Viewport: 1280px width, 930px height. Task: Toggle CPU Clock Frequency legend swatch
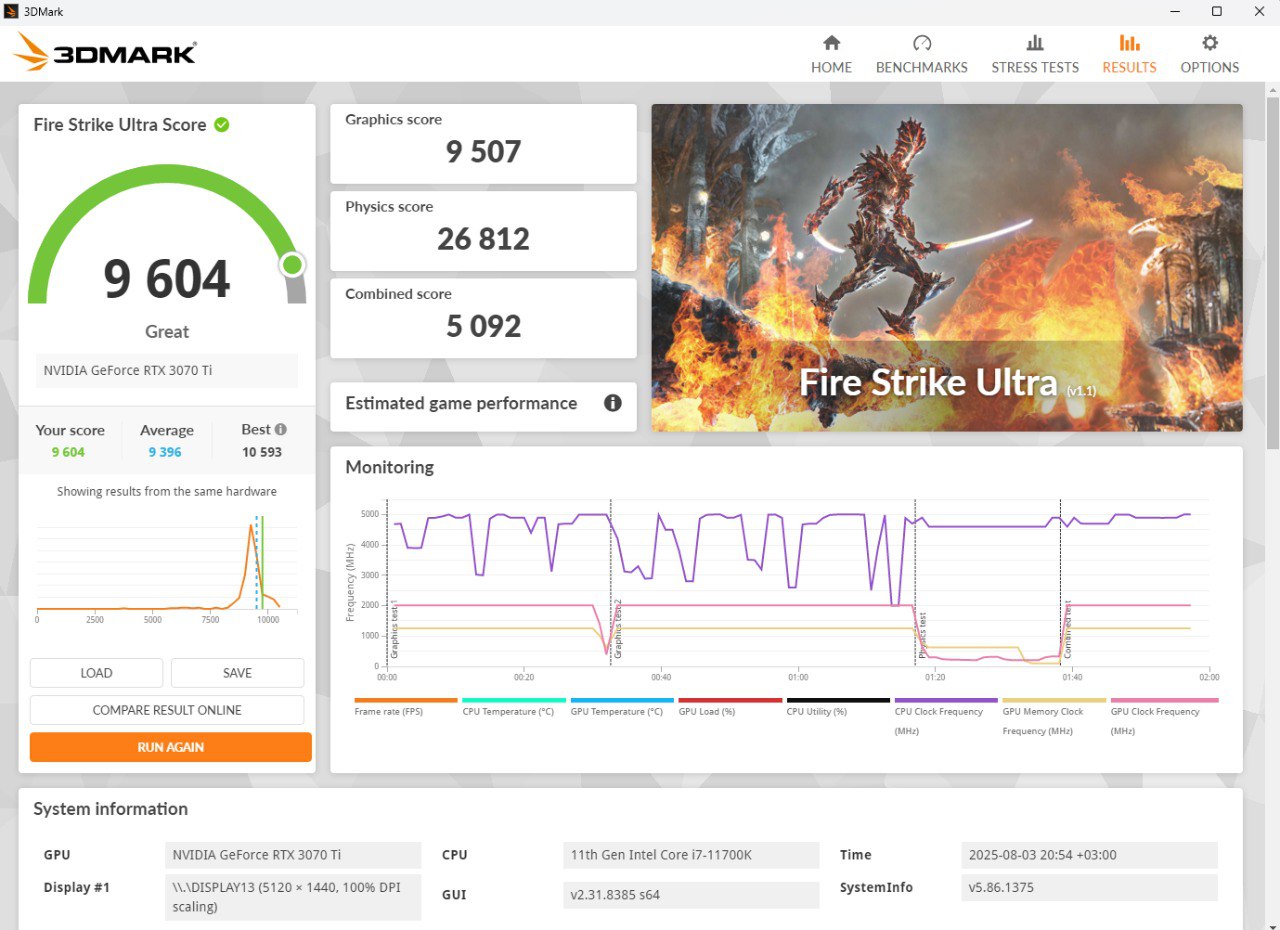(x=946, y=700)
